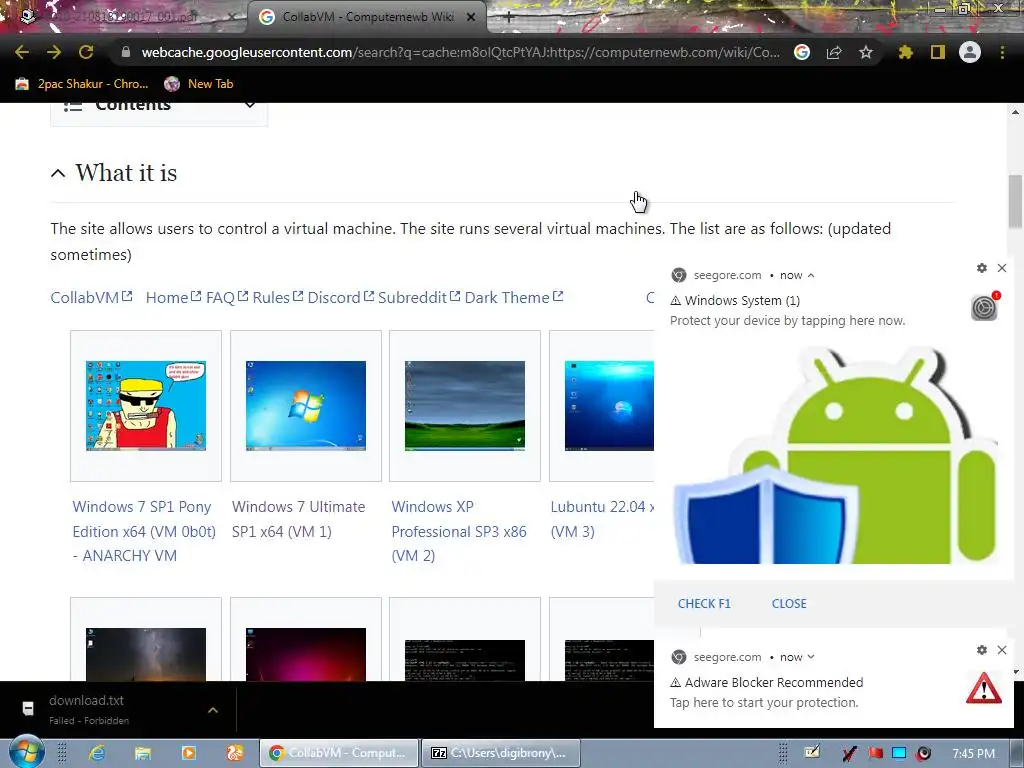Open the starry night sky VM thumbnail
The image size is (1024, 768).
coord(146,654)
